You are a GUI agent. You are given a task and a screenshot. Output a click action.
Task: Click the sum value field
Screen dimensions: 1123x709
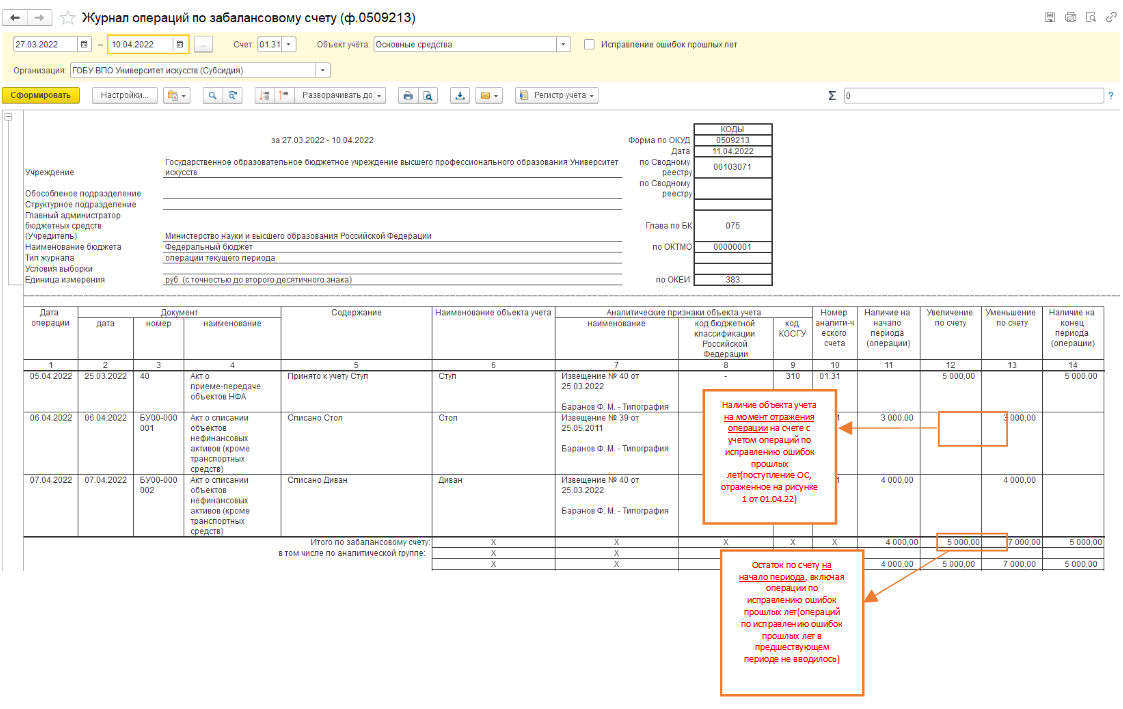[973, 95]
